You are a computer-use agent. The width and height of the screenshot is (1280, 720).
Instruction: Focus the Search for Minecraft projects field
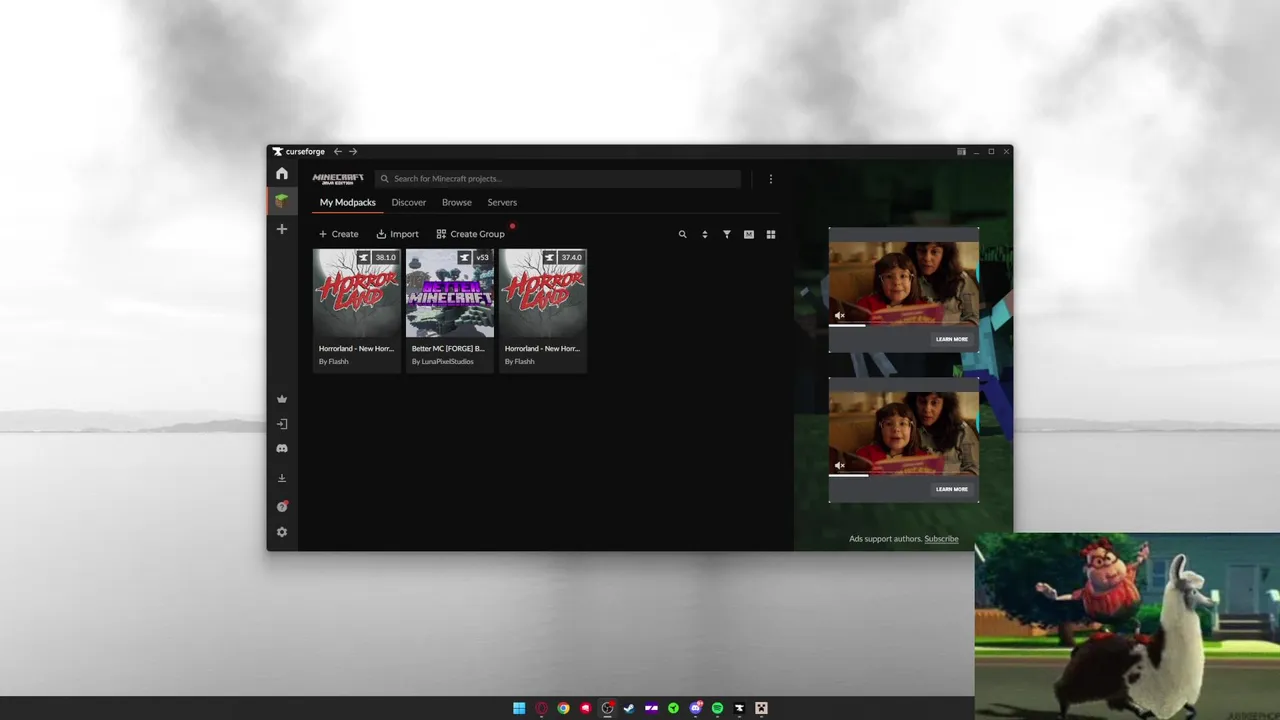click(x=558, y=179)
